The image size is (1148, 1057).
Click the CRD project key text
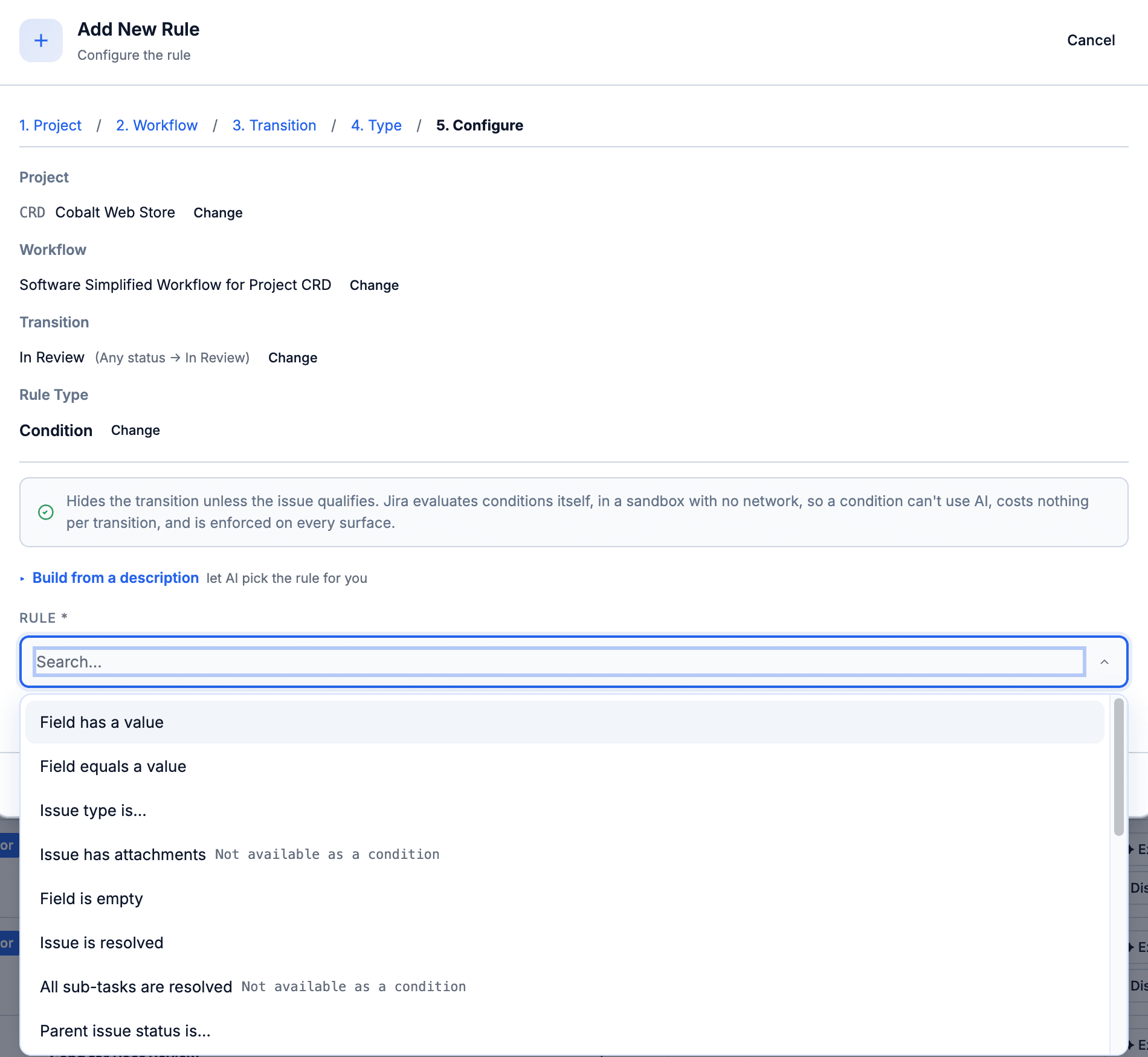click(32, 213)
